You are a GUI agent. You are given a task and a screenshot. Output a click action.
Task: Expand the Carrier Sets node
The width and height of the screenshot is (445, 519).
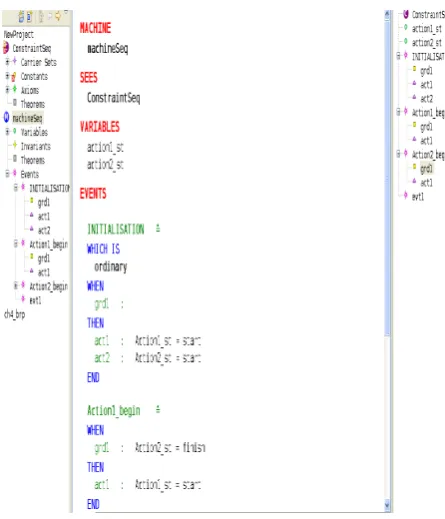[x=7, y=62]
